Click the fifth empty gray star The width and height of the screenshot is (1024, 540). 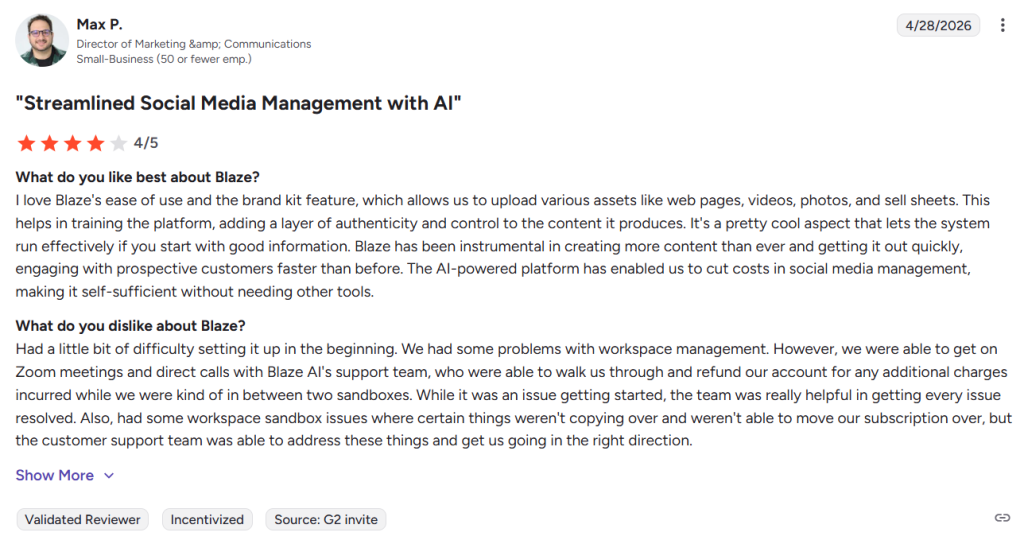tap(118, 143)
